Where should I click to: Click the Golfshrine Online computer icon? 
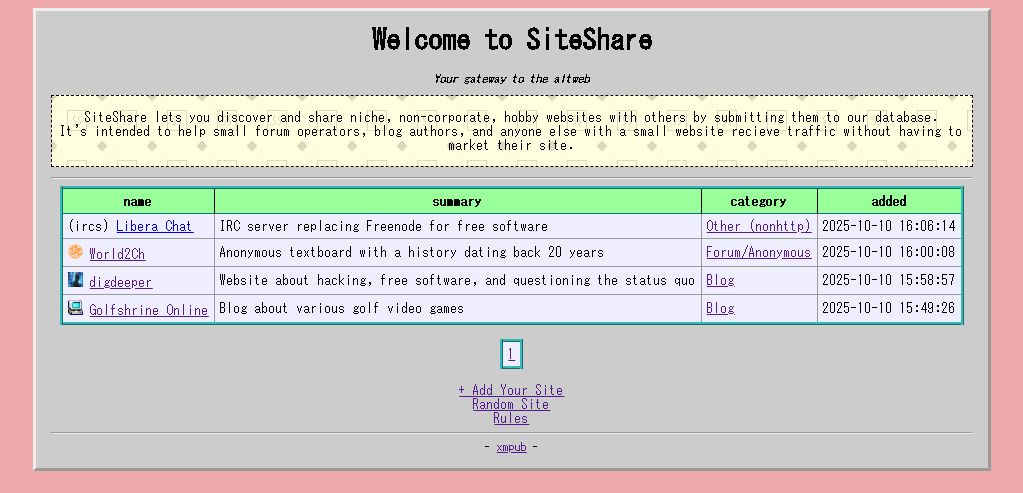(75, 308)
